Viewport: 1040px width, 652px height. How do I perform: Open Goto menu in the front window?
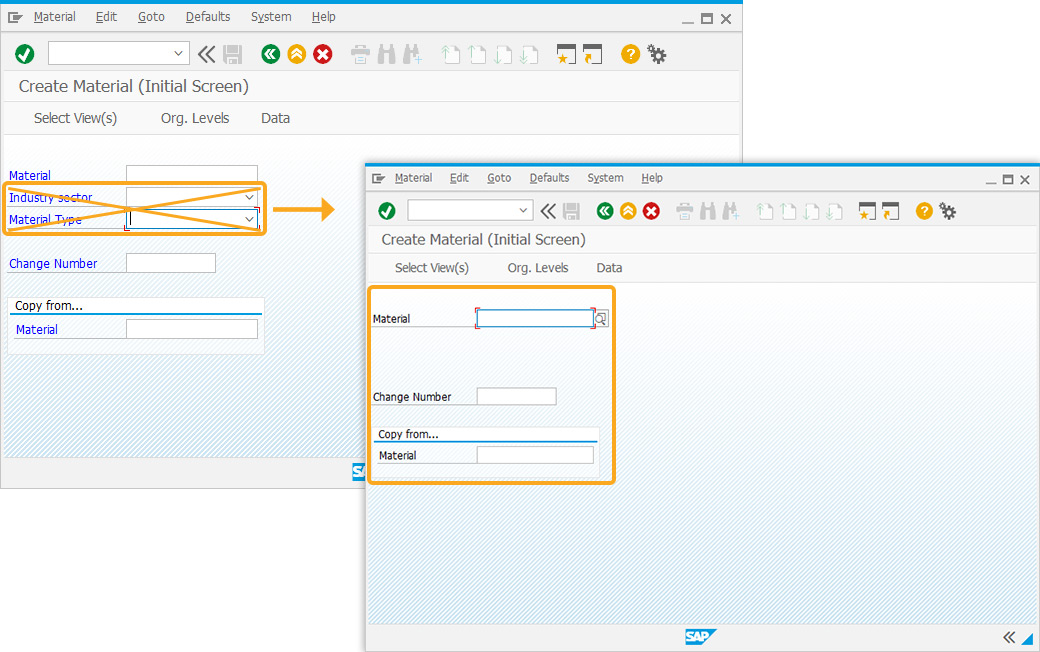point(499,178)
